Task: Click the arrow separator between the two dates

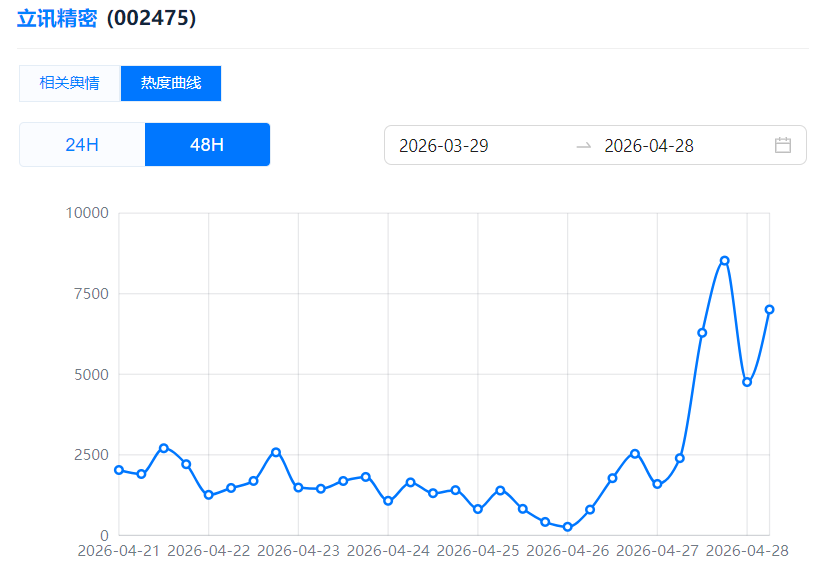Action: coord(584,146)
